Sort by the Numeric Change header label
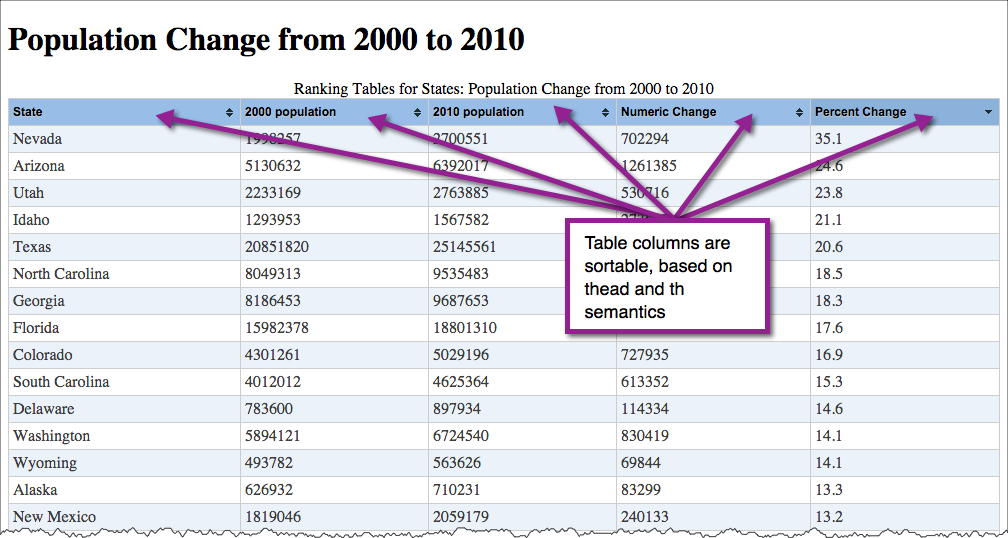Image resolution: width=1008 pixels, height=538 pixels. (668, 112)
